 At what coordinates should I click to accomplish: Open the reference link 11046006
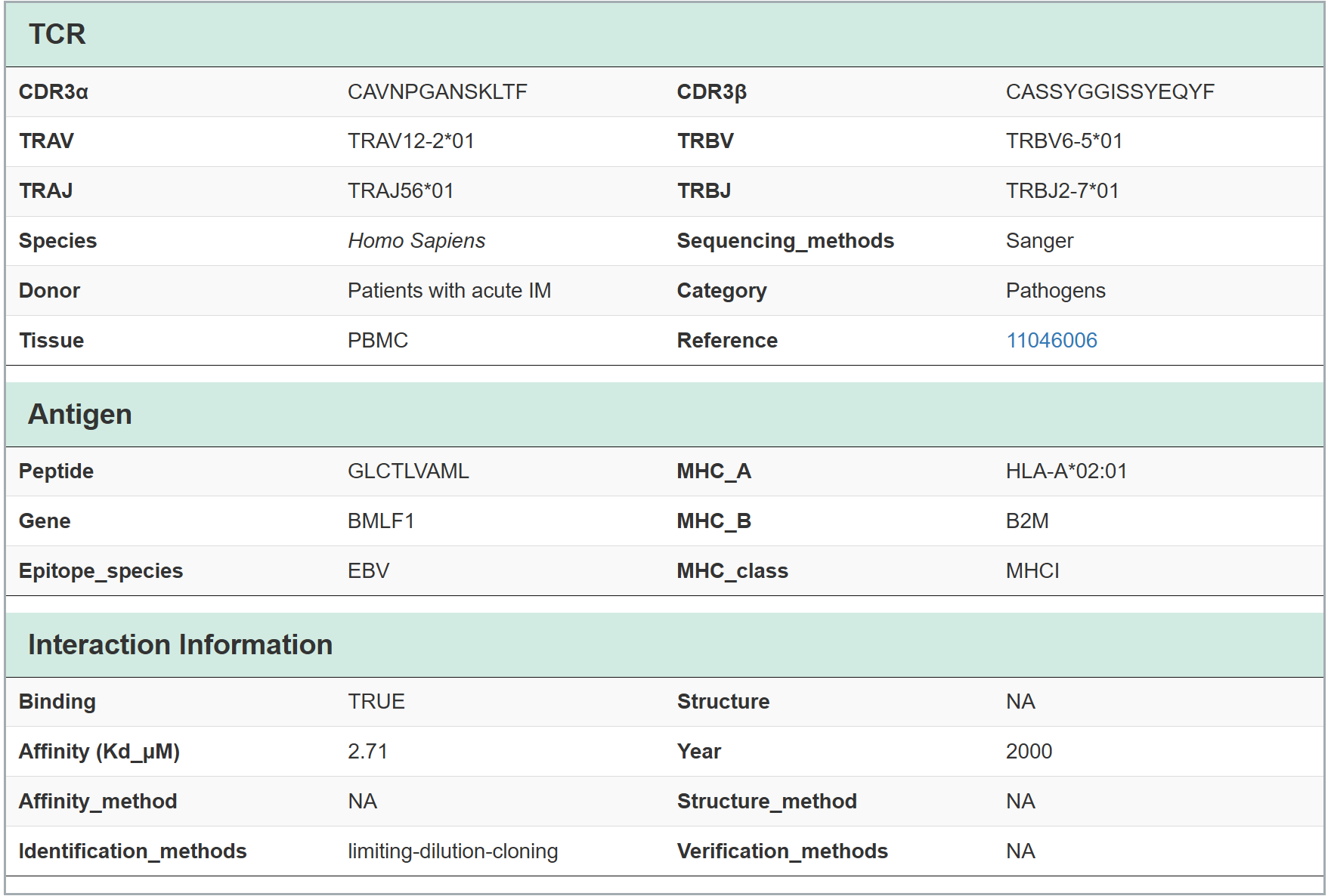(1051, 341)
